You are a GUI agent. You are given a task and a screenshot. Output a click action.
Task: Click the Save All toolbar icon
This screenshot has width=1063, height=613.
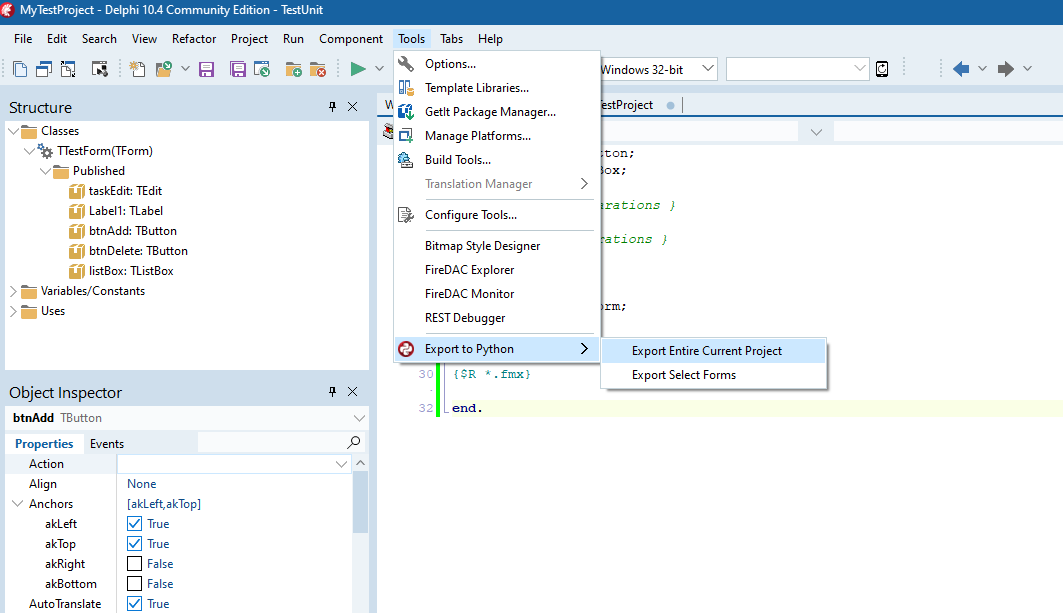point(236,68)
